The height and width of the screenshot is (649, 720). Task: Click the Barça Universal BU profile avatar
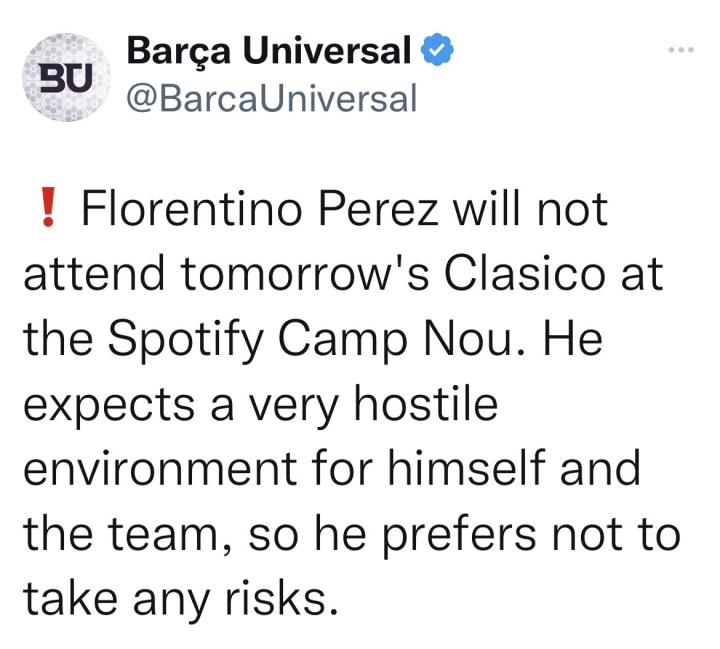point(65,74)
